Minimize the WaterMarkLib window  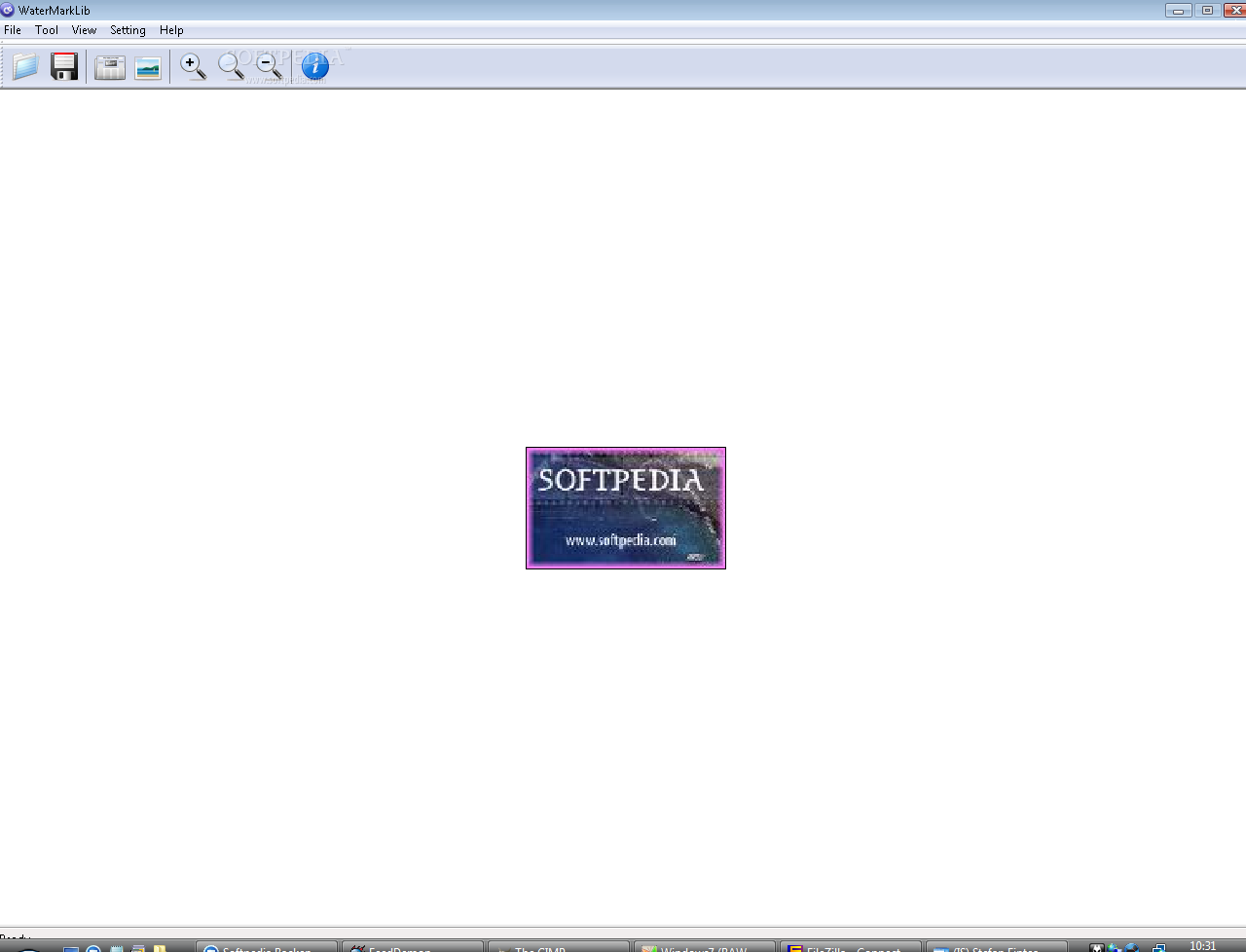(1179, 10)
